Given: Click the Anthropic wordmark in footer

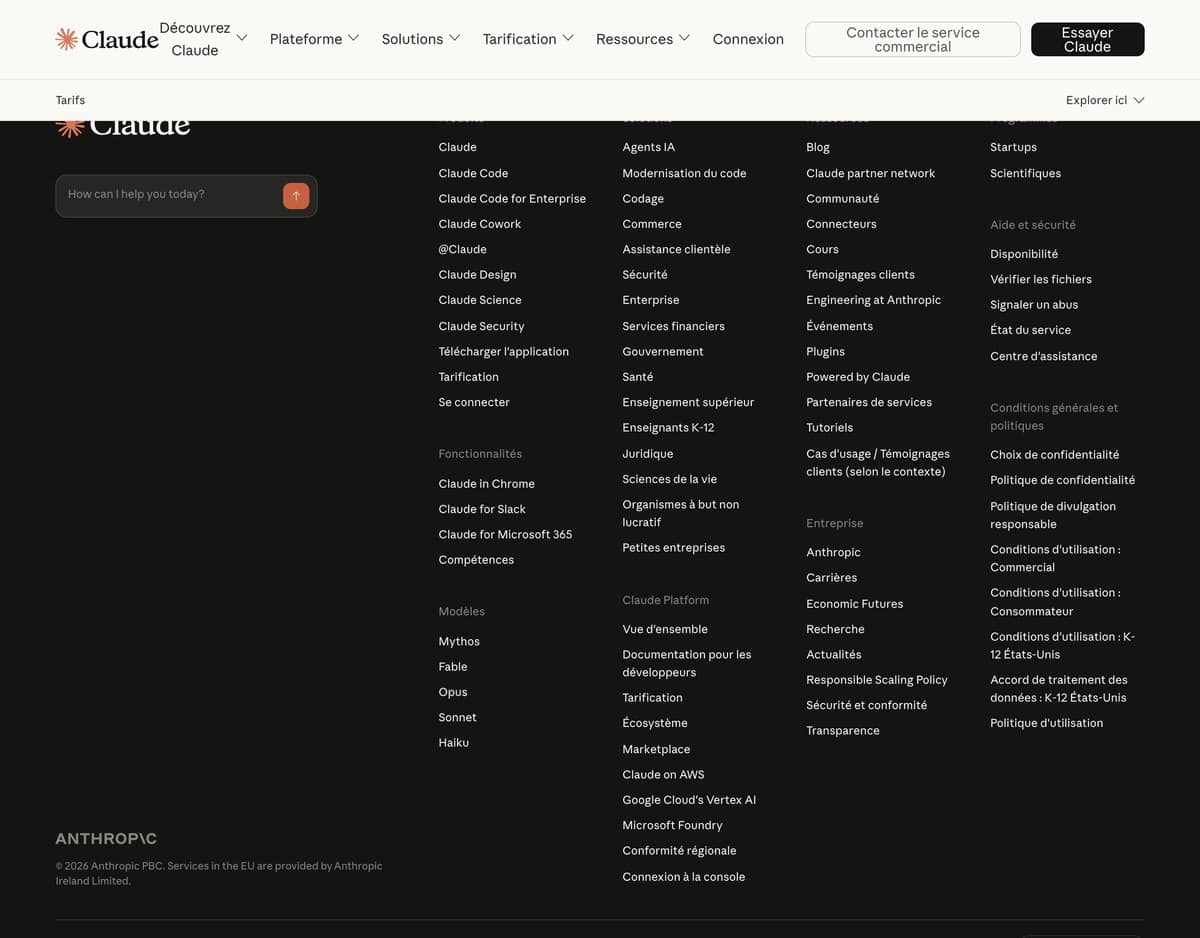Looking at the screenshot, I should click(x=106, y=838).
